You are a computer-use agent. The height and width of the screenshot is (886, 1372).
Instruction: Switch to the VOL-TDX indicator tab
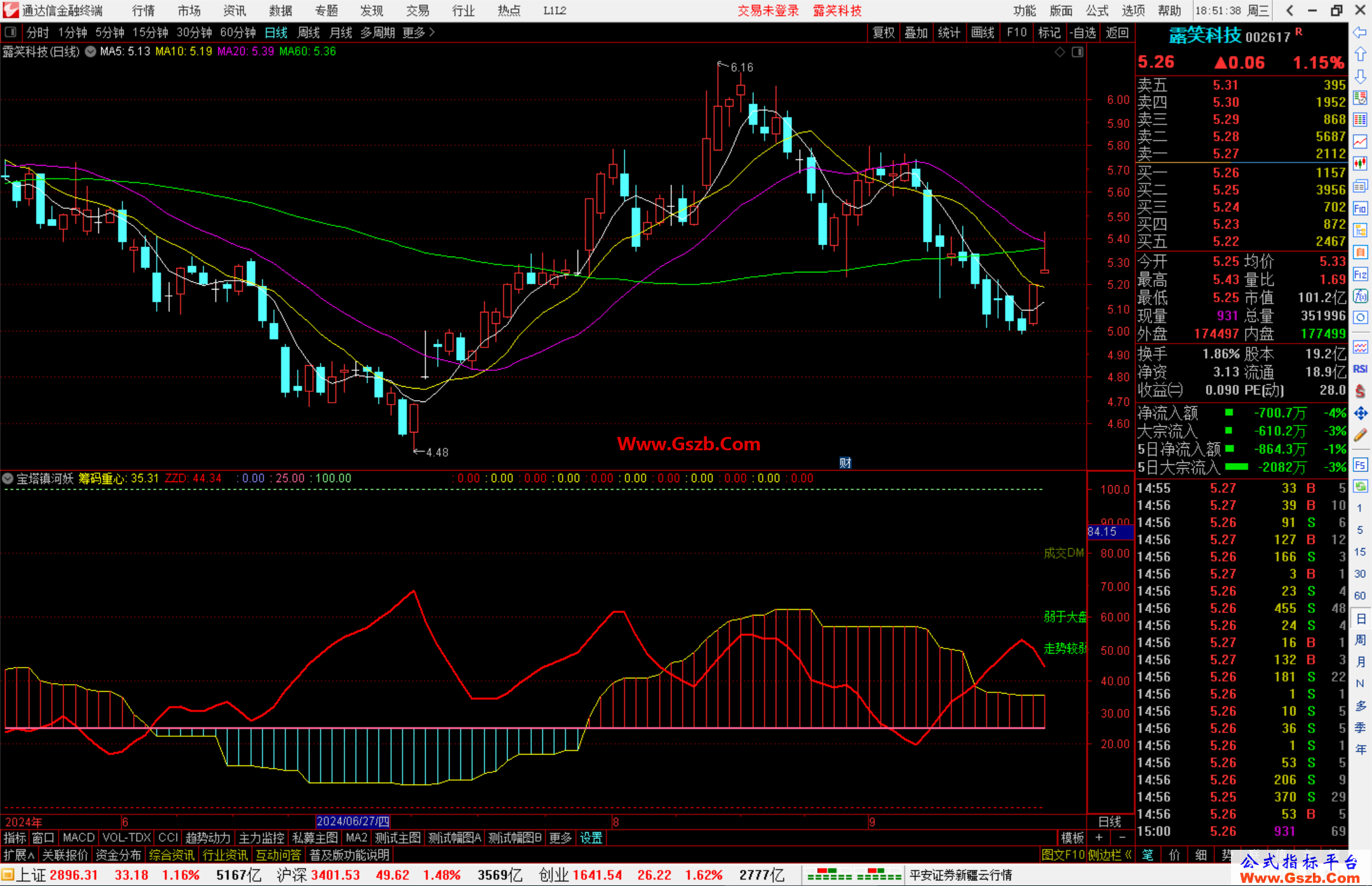coord(127,838)
